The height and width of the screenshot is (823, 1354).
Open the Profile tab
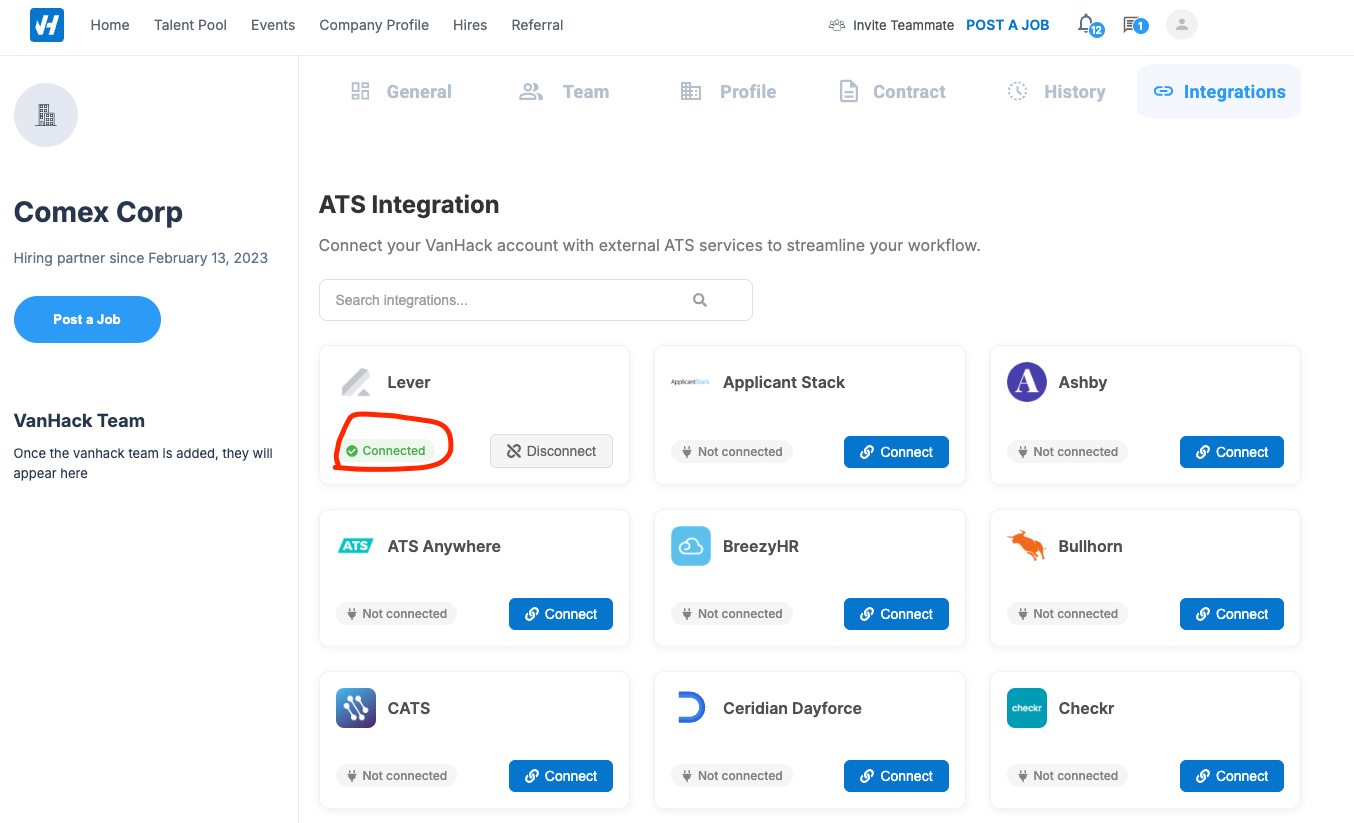[x=728, y=92]
